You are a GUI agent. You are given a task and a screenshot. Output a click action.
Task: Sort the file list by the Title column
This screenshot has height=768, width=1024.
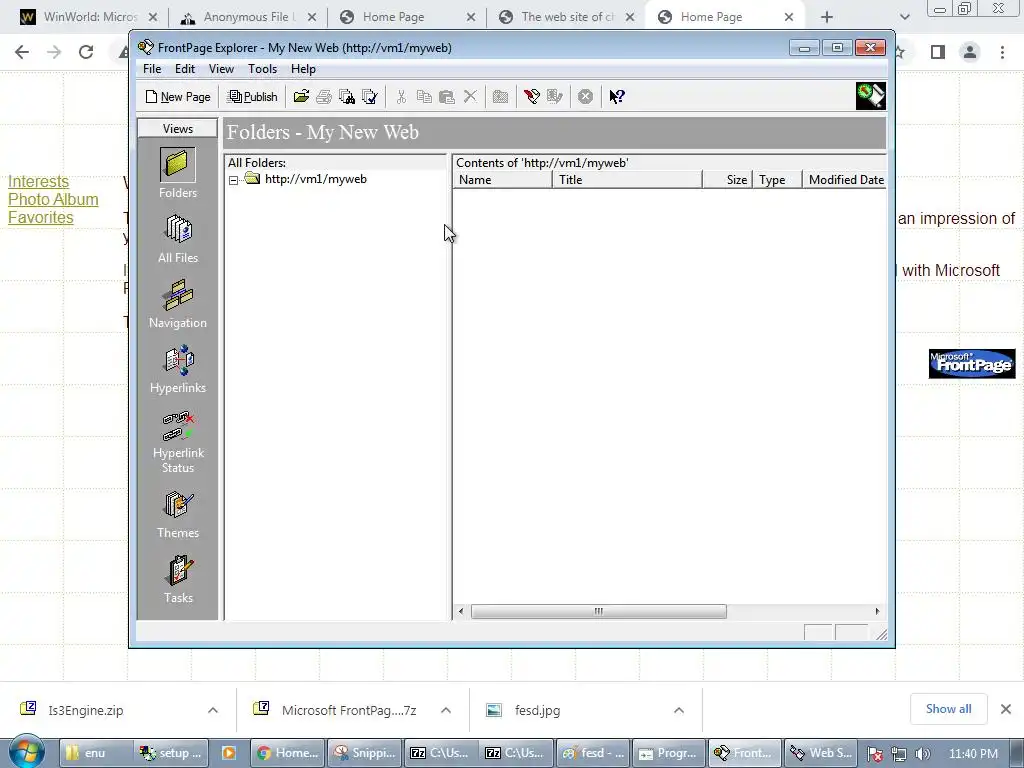tap(627, 180)
